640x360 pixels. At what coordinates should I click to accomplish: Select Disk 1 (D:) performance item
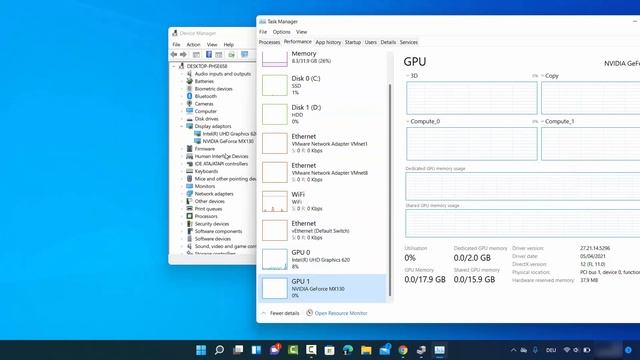(322, 114)
